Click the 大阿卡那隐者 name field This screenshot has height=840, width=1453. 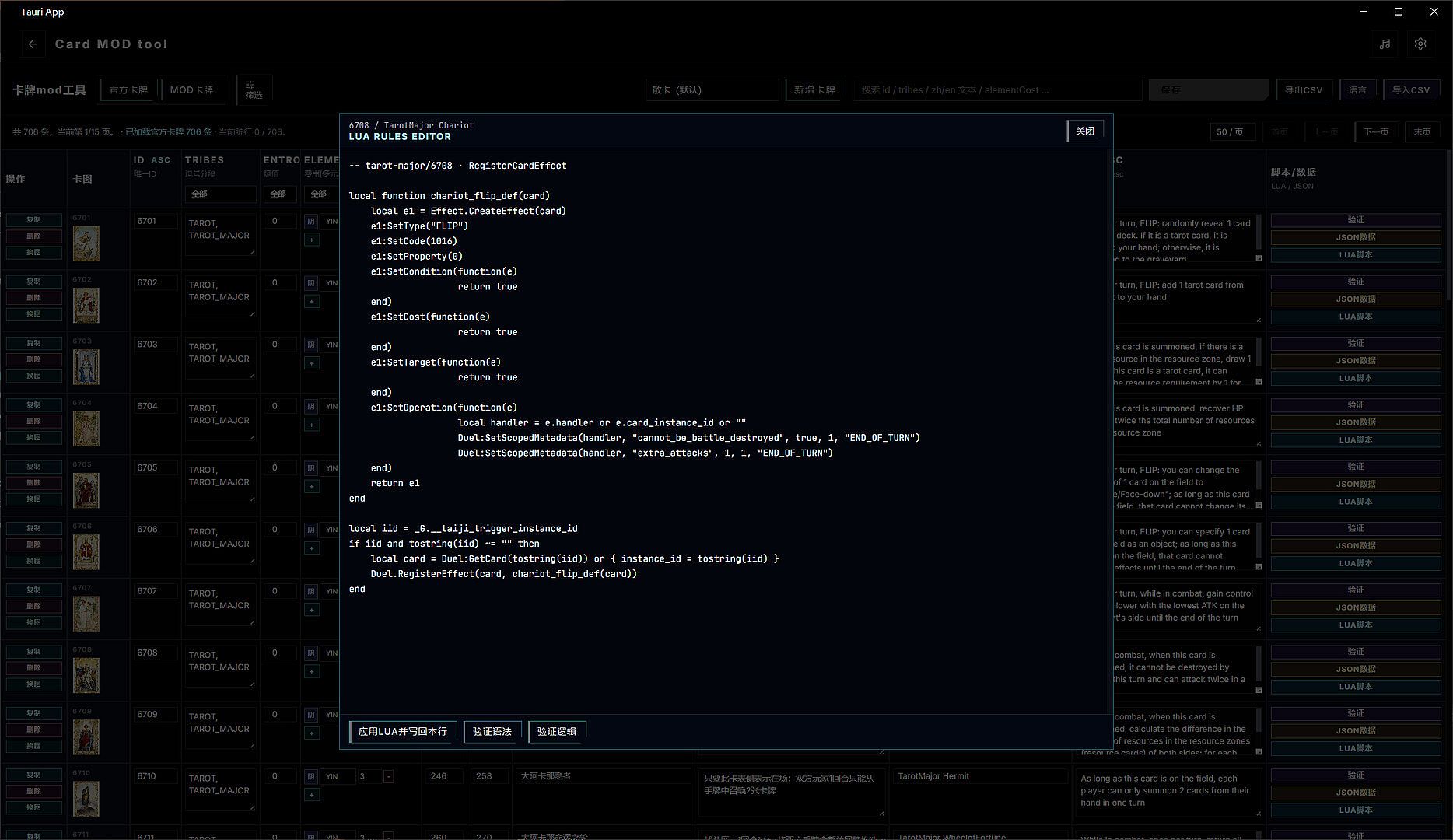coord(602,776)
